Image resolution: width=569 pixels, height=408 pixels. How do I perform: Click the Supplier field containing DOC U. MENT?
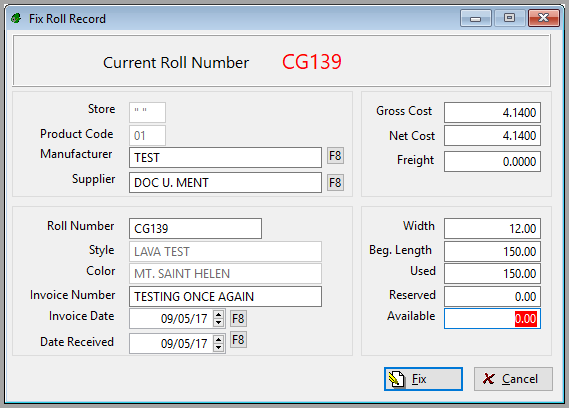[x=225, y=183]
